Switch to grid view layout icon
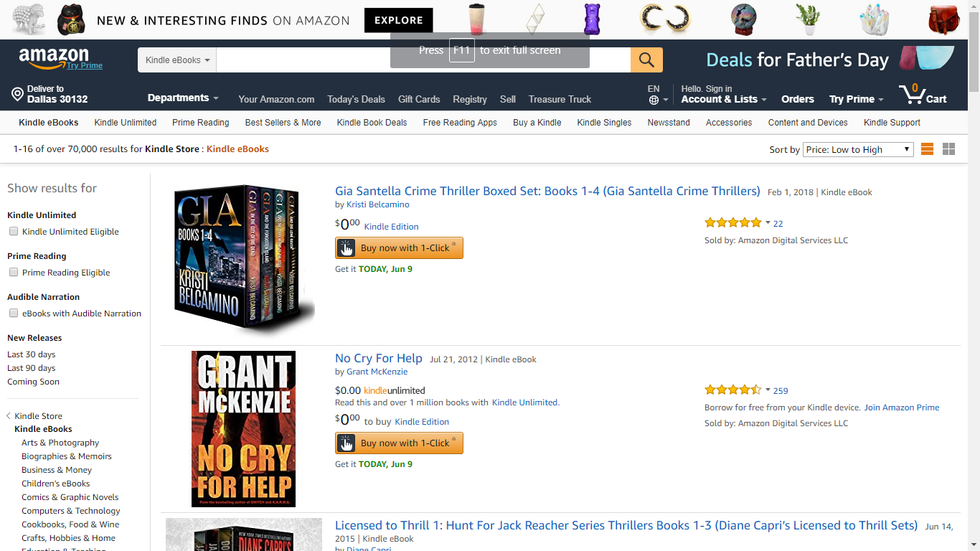Viewport: 980px width, 551px height. click(949, 150)
